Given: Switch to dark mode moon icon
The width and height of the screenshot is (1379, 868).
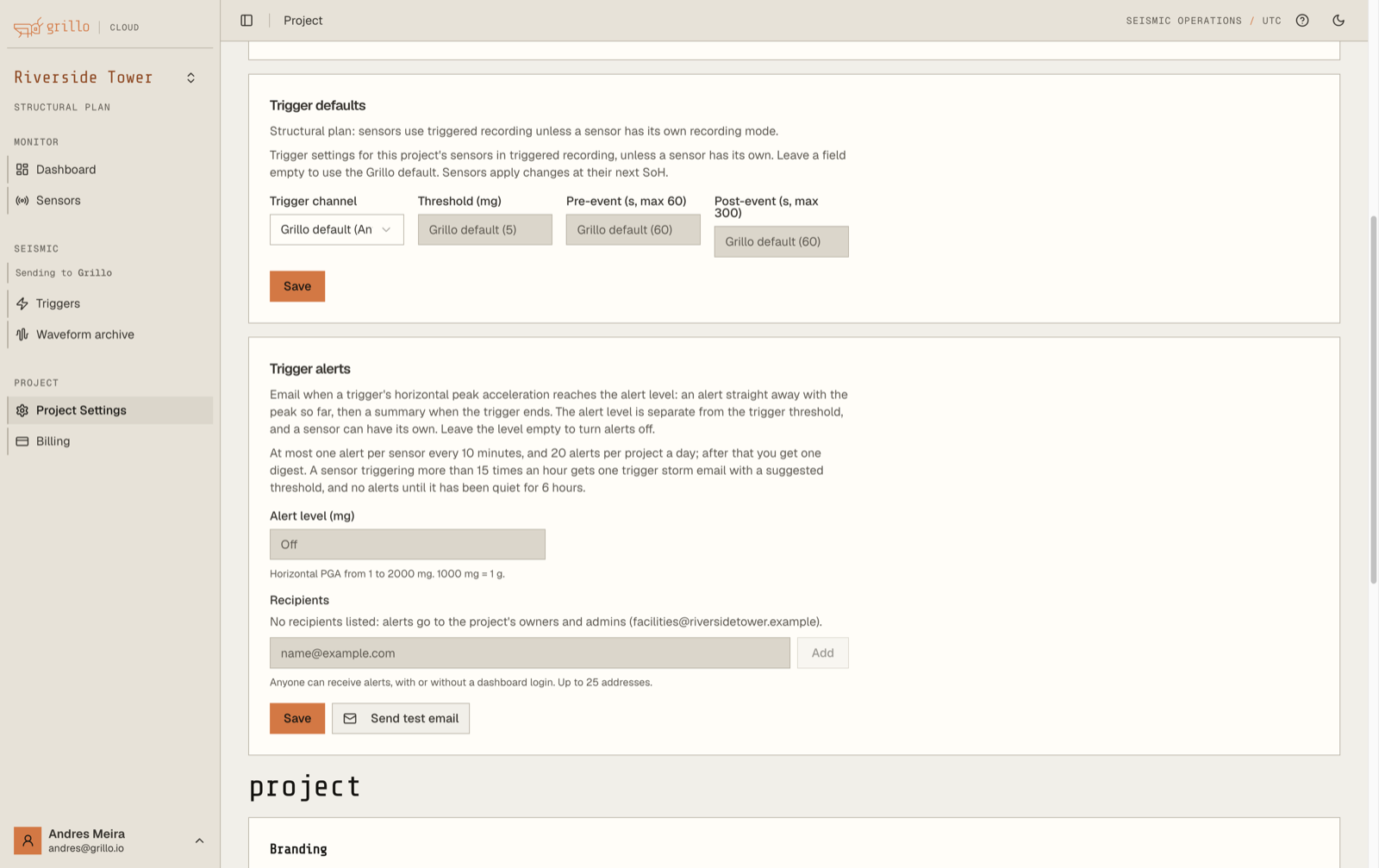Looking at the screenshot, I should 1338,20.
